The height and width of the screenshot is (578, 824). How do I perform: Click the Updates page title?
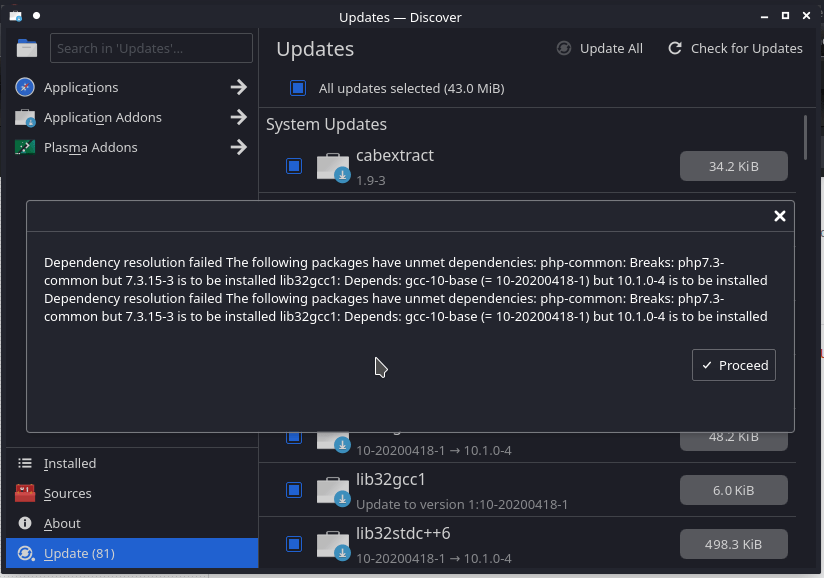click(x=315, y=49)
